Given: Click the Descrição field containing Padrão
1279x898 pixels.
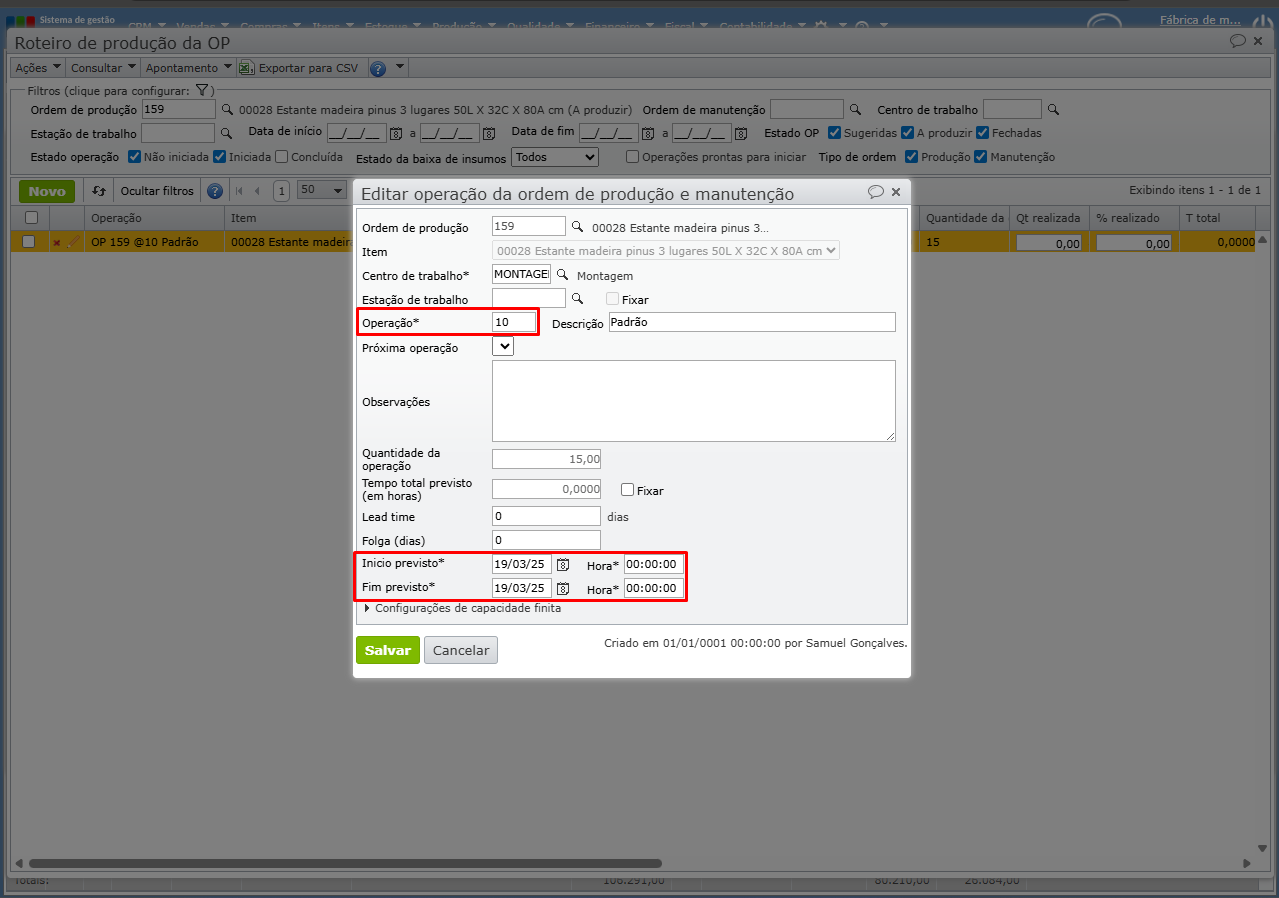Looking at the screenshot, I should click(x=752, y=322).
